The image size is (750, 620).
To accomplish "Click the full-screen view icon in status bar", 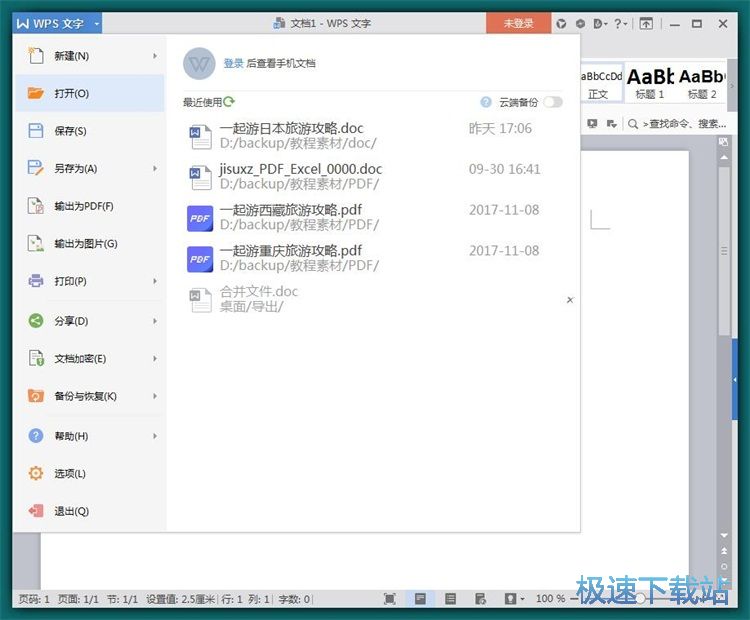I will point(390,598).
